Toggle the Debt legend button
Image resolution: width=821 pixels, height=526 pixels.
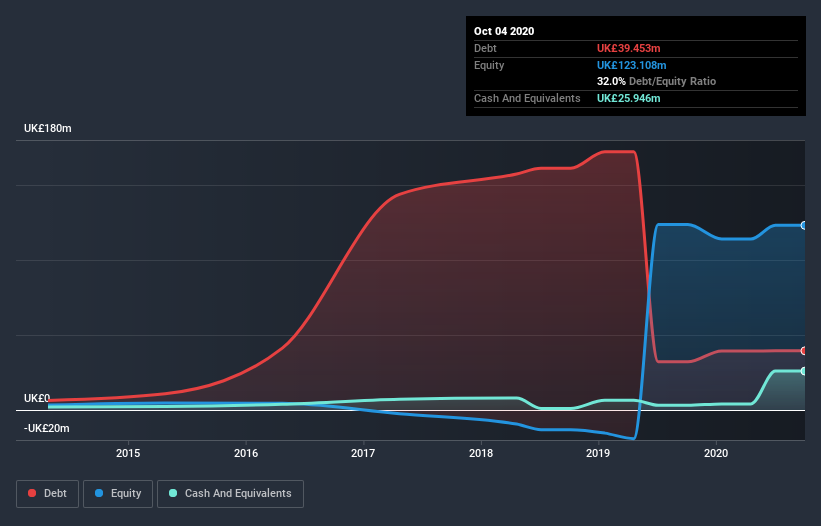47,494
